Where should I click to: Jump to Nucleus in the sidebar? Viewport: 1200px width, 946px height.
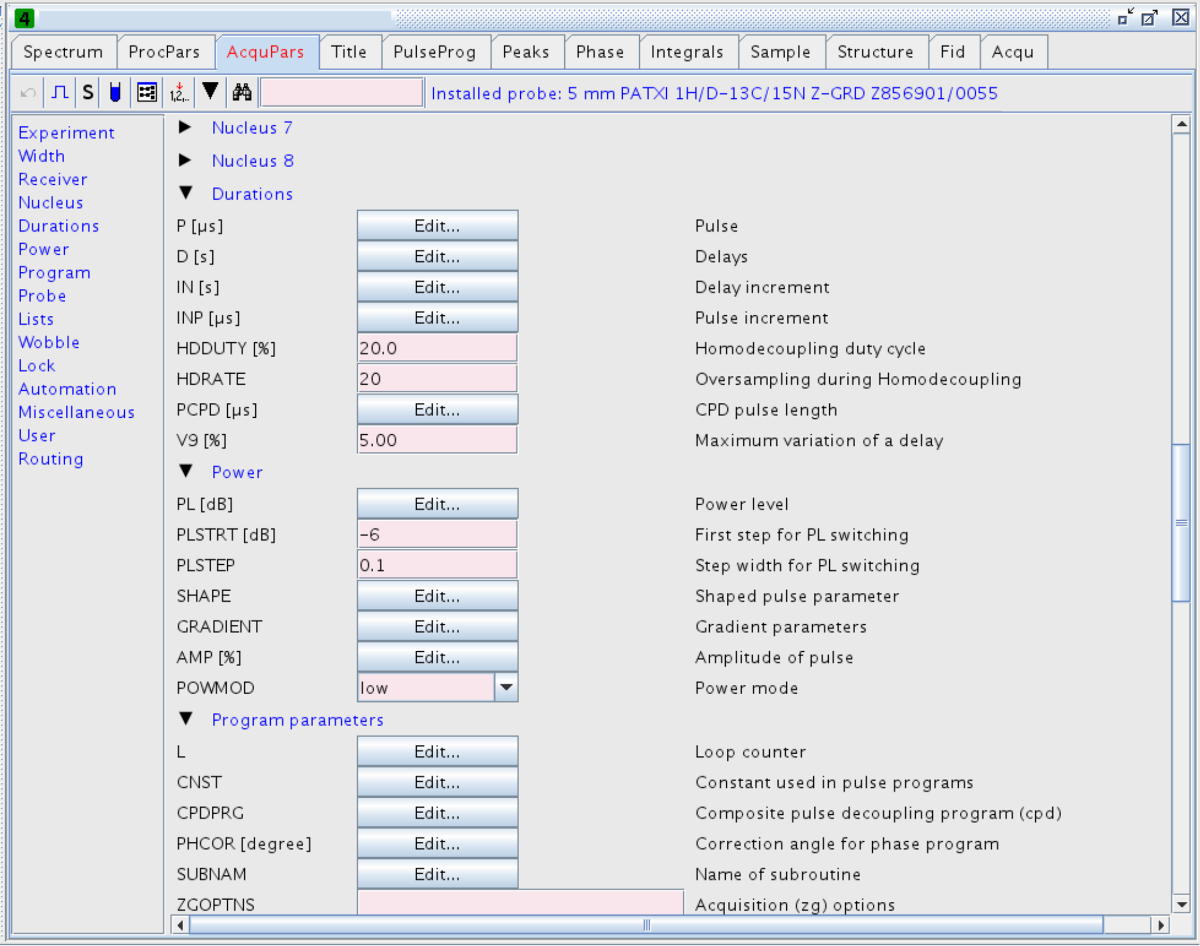(x=51, y=202)
